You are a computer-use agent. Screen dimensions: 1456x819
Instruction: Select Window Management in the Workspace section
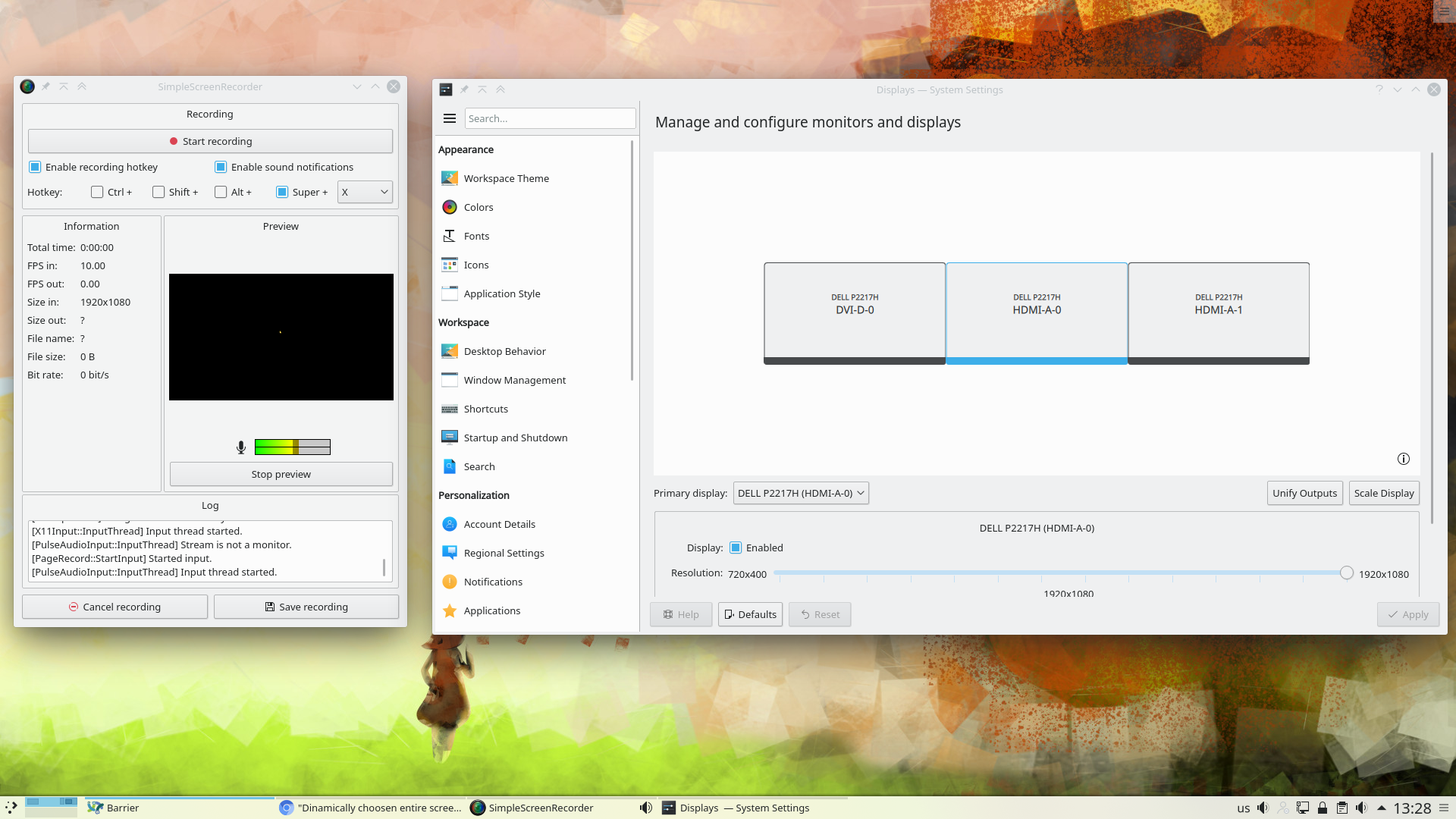(x=514, y=380)
